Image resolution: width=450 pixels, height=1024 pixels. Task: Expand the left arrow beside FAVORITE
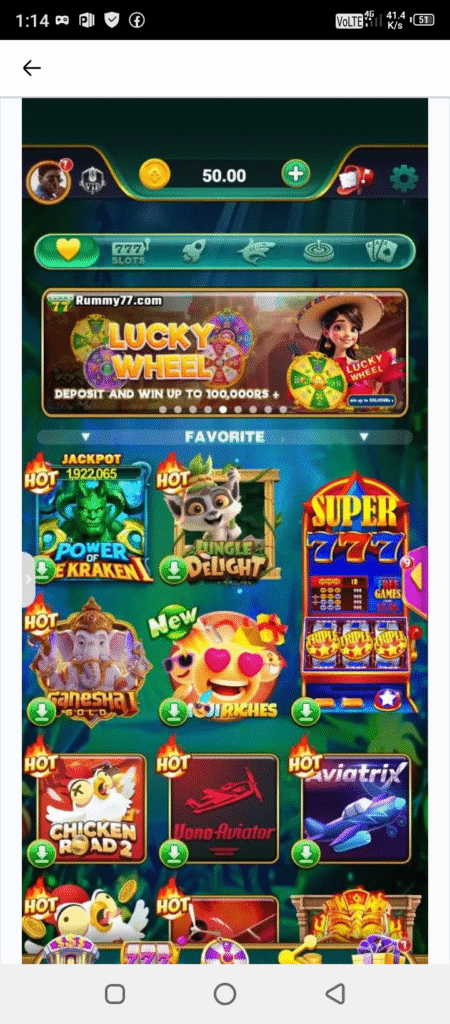tap(84, 437)
